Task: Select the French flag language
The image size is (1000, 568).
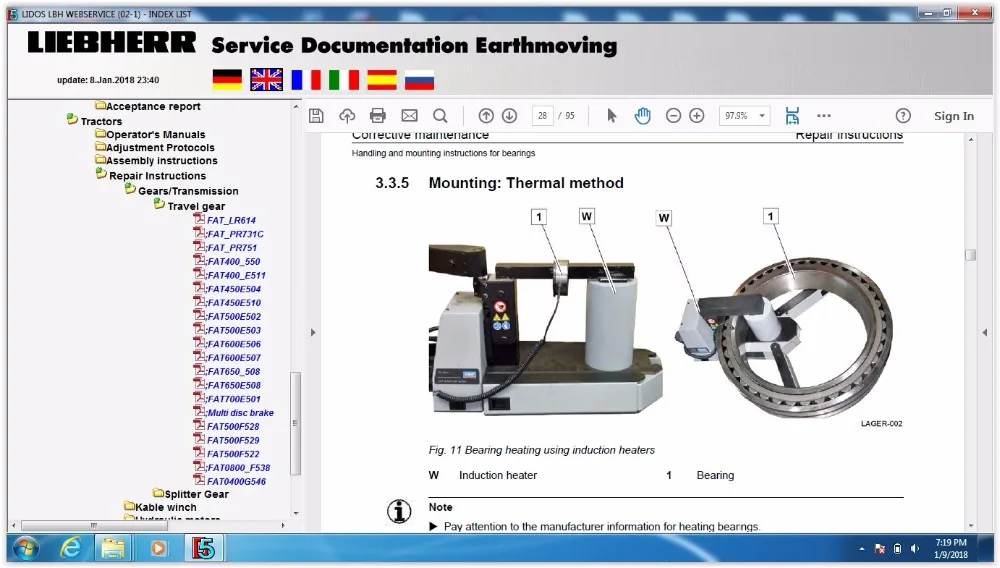Action: [305, 80]
